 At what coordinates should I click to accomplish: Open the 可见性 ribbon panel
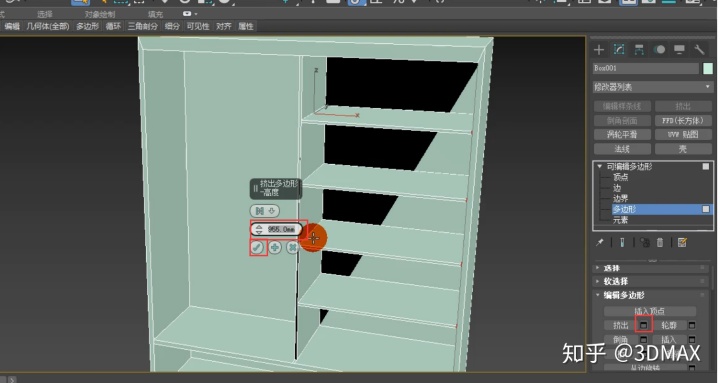pyautogui.click(x=198, y=26)
